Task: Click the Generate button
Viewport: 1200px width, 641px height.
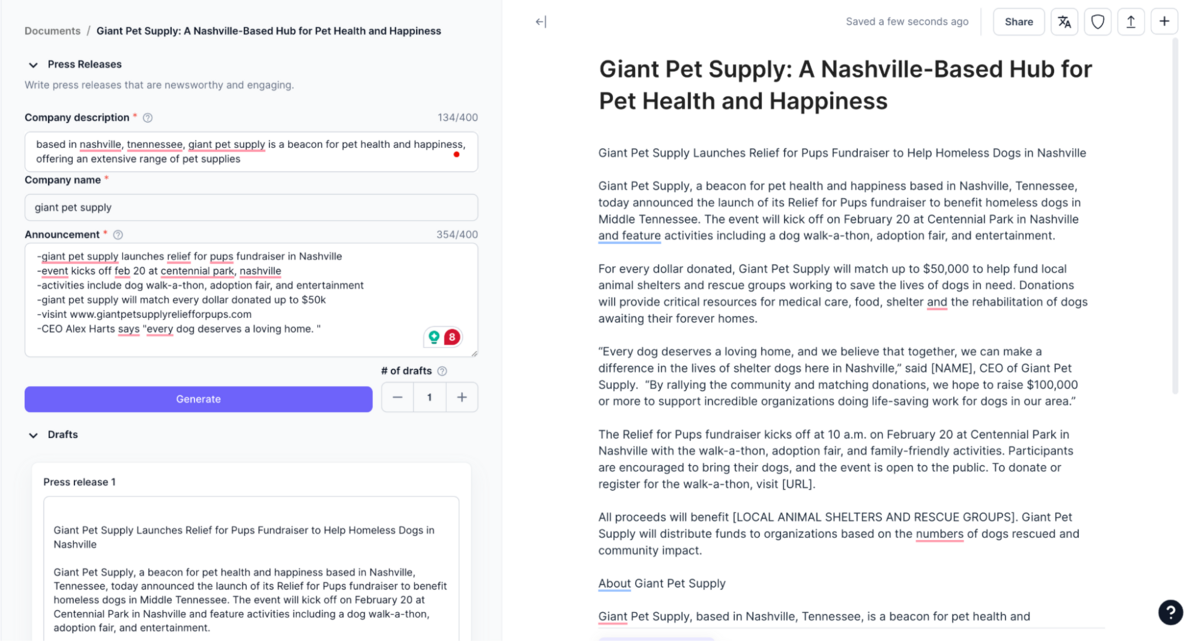Action: (198, 399)
